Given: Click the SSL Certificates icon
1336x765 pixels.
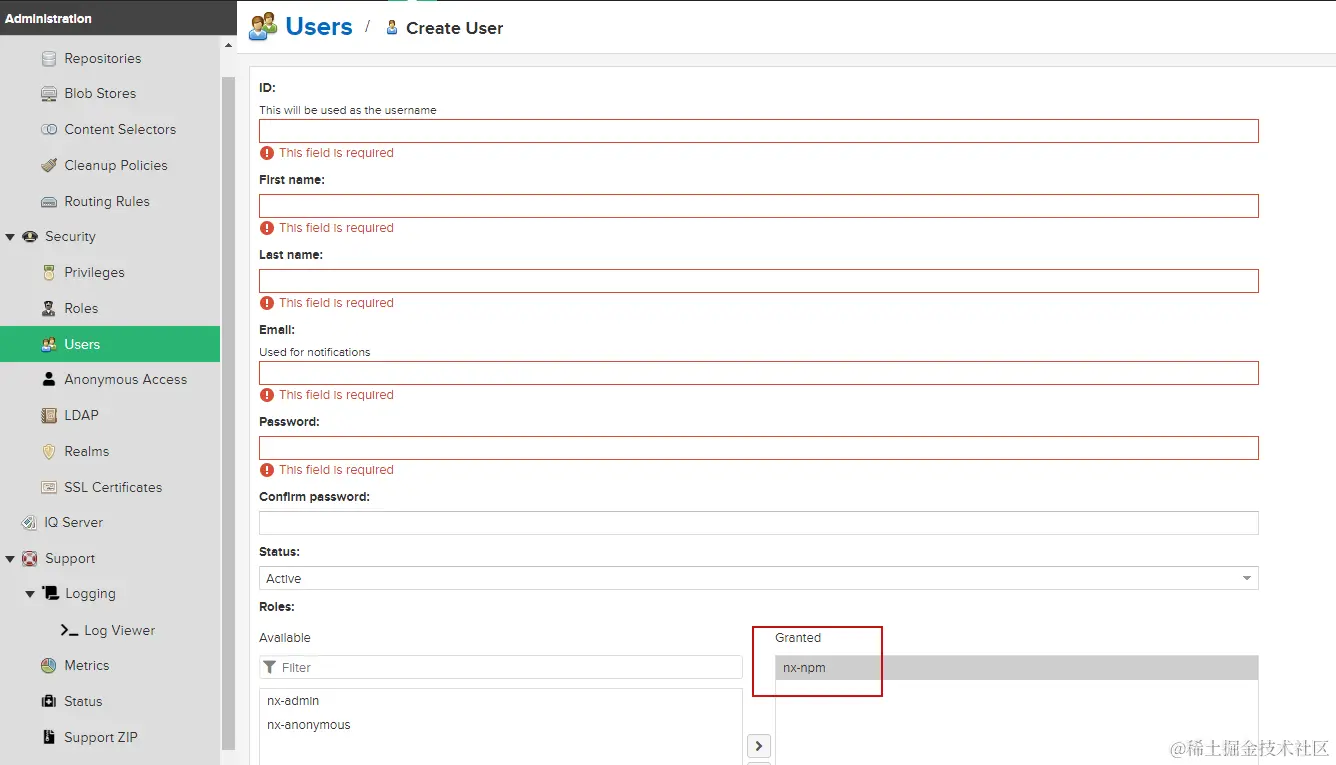Looking at the screenshot, I should [x=48, y=488].
